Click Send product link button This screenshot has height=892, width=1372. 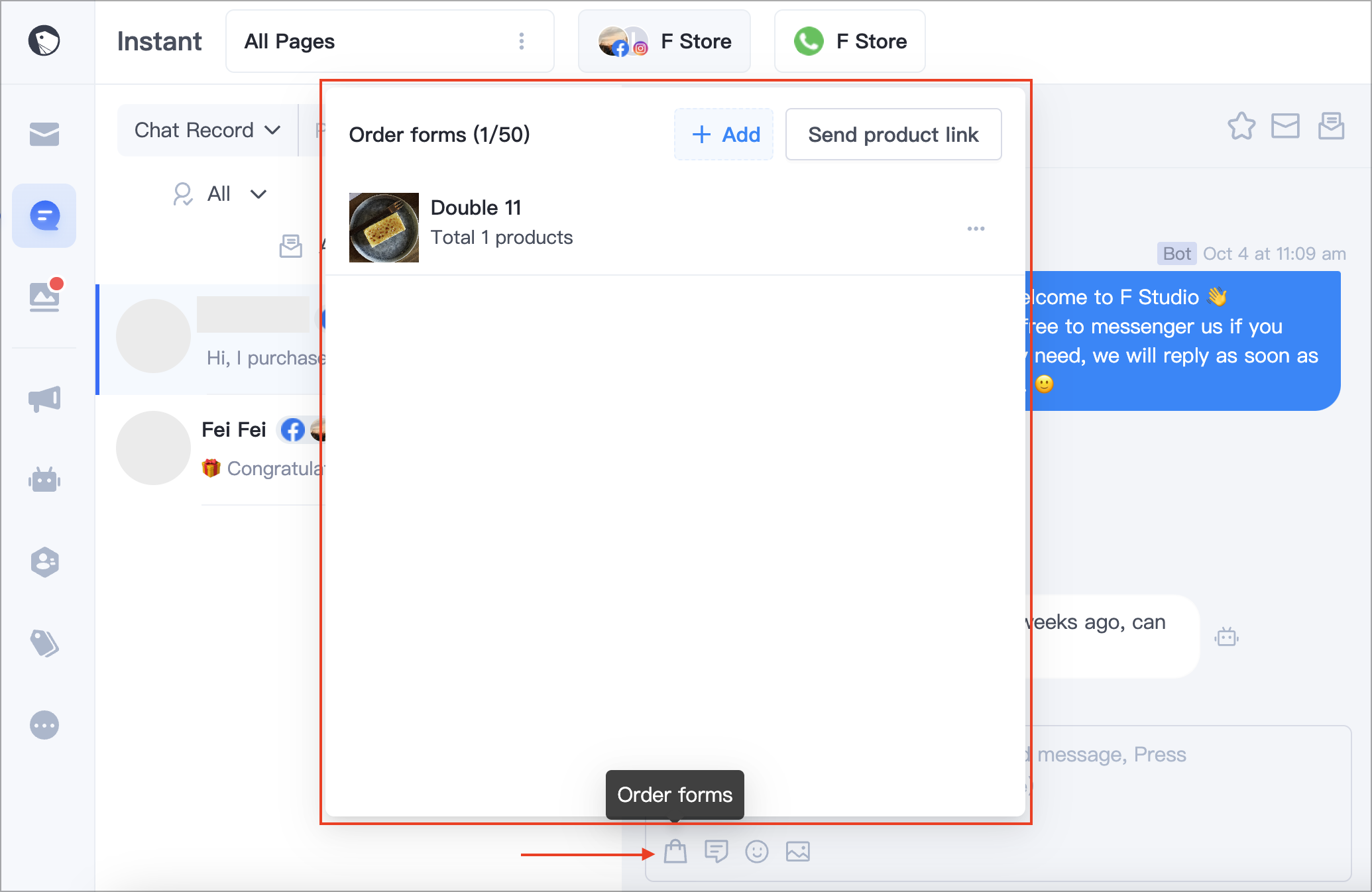pos(893,135)
